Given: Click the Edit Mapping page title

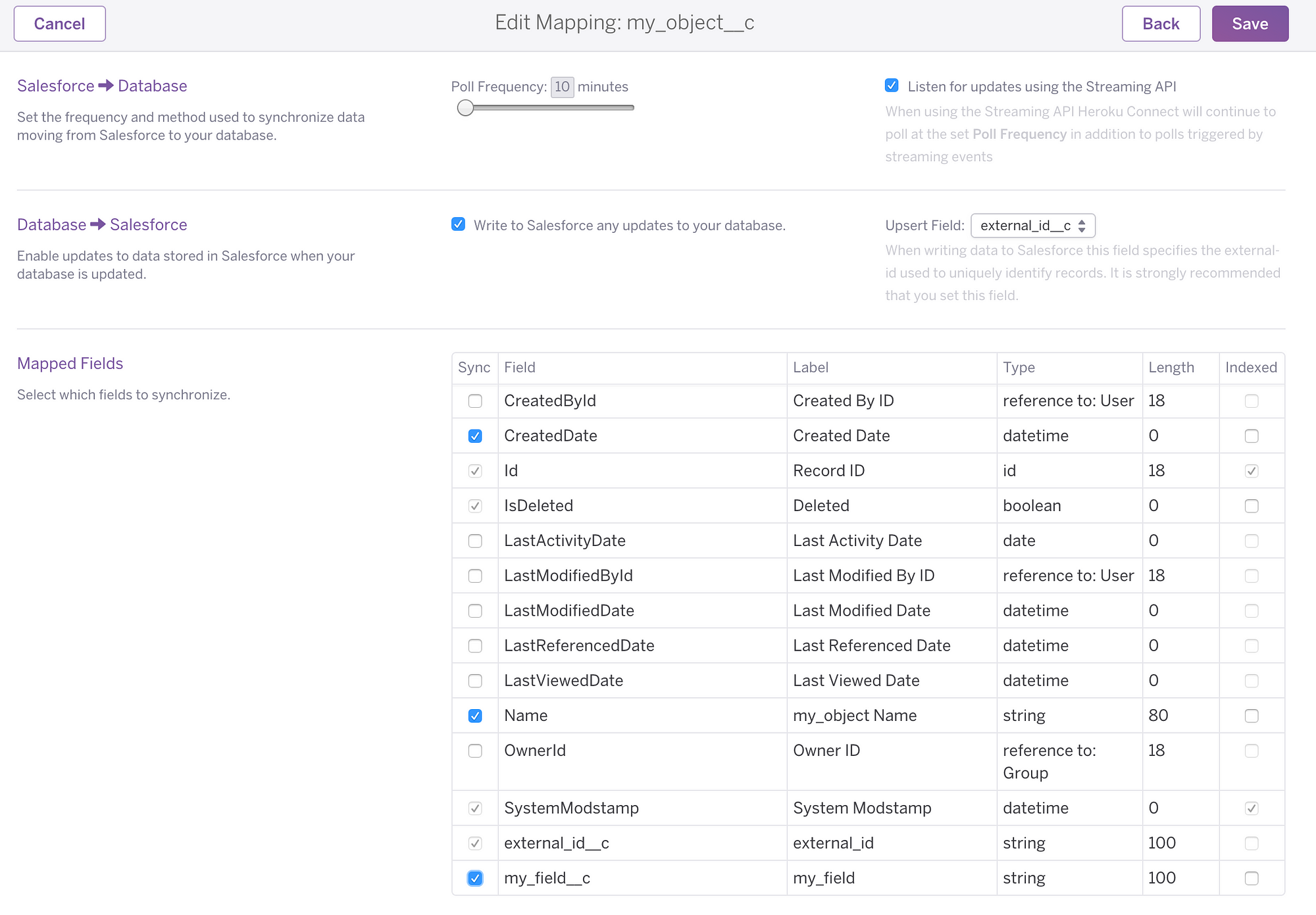Looking at the screenshot, I should pyautogui.click(x=624, y=23).
